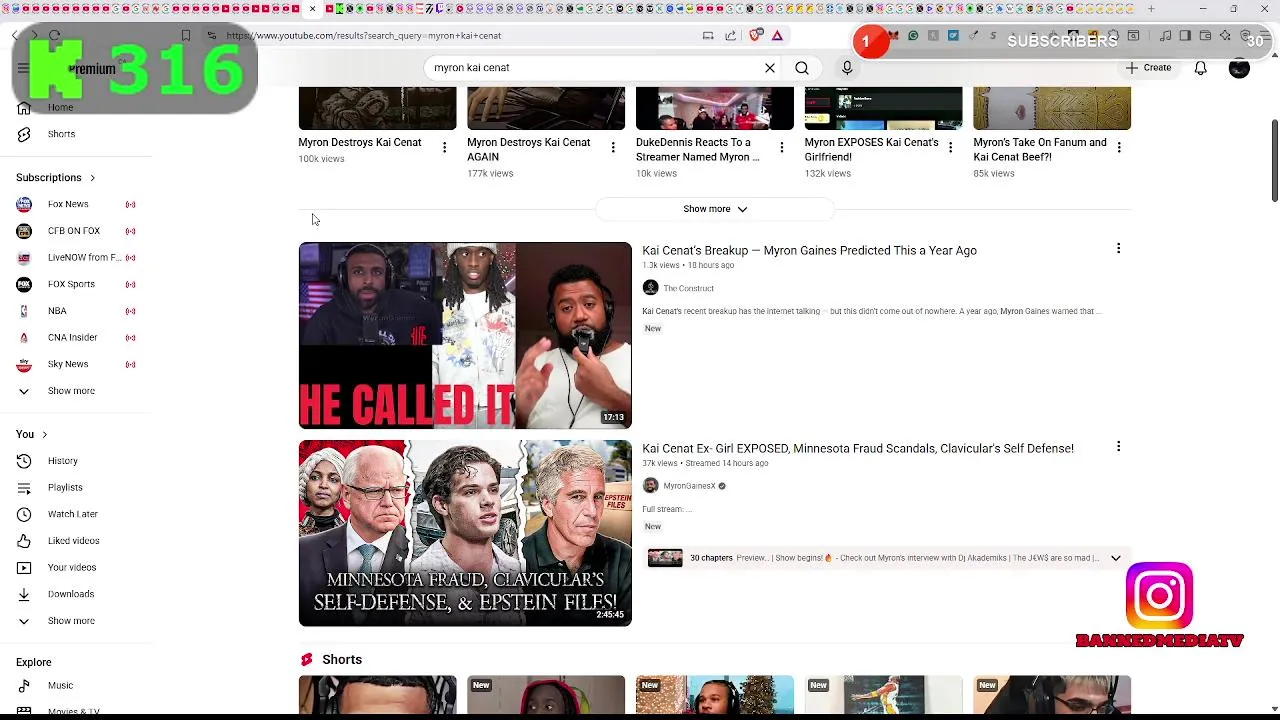Screen dimensions: 1280x720
Task: Click the search box containing myron kai cenat
Action: (595, 68)
